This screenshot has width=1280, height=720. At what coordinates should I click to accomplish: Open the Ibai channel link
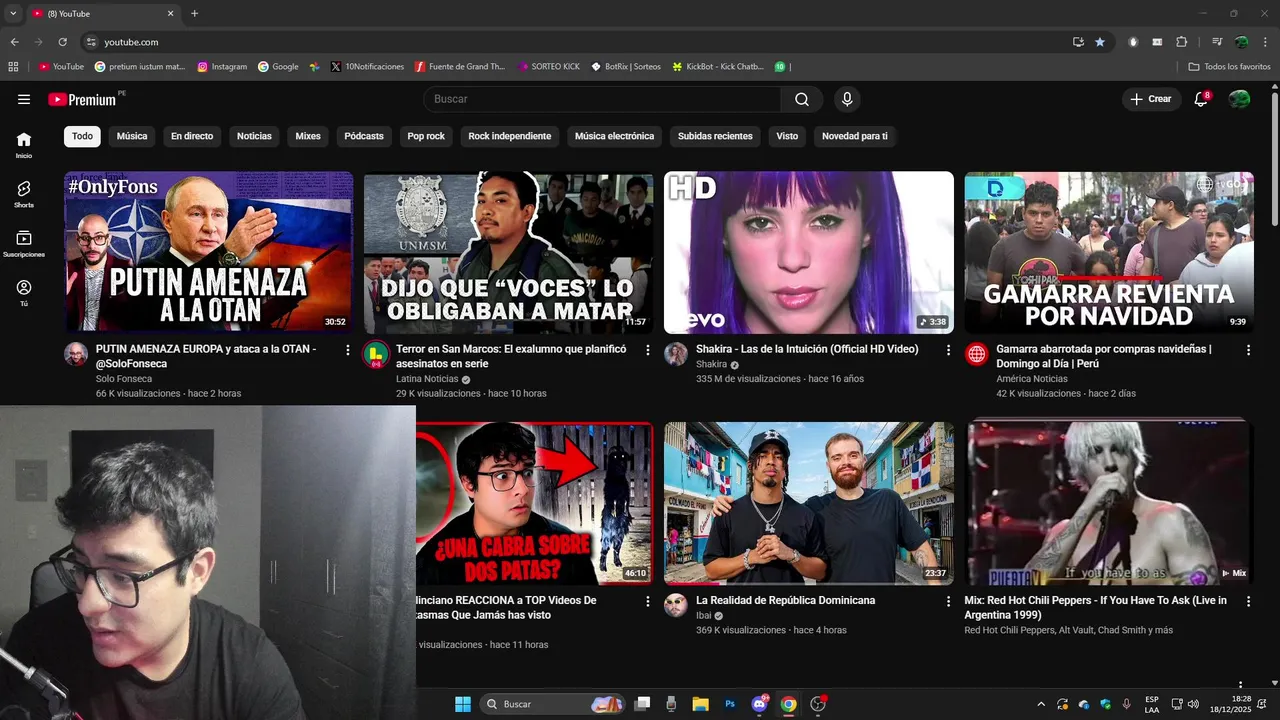[x=704, y=616]
